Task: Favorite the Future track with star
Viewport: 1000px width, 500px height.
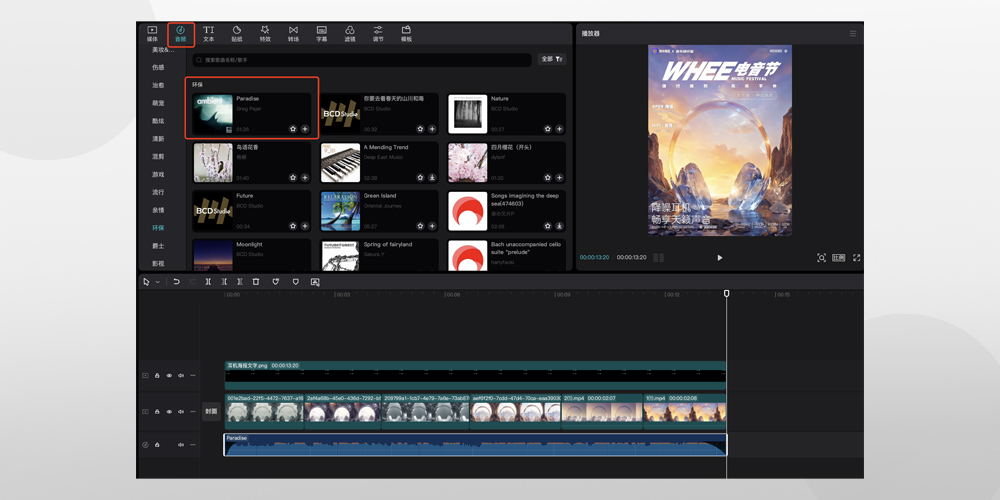Action: 293,226
